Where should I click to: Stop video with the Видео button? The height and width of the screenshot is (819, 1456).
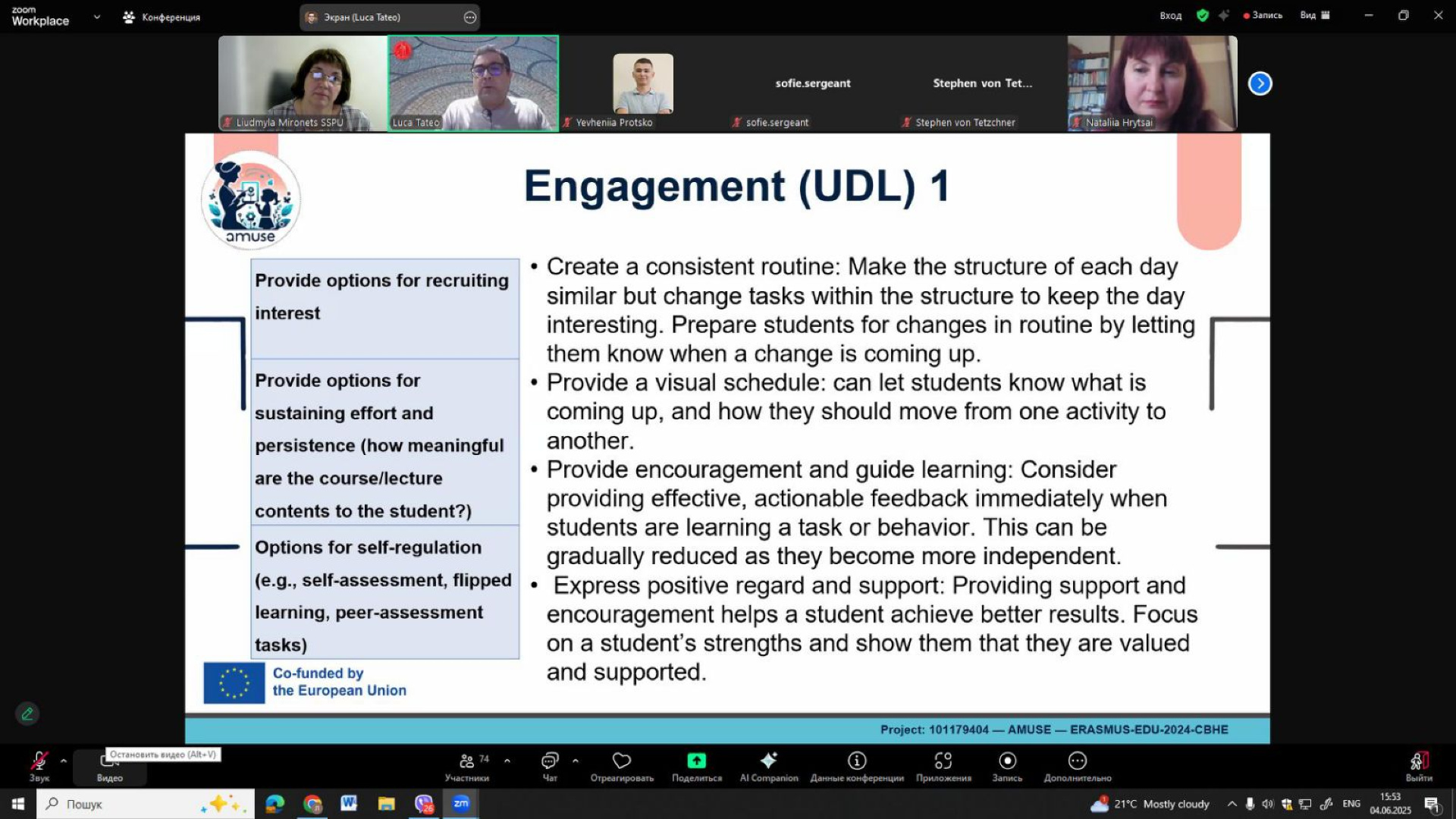pyautogui.click(x=109, y=766)
